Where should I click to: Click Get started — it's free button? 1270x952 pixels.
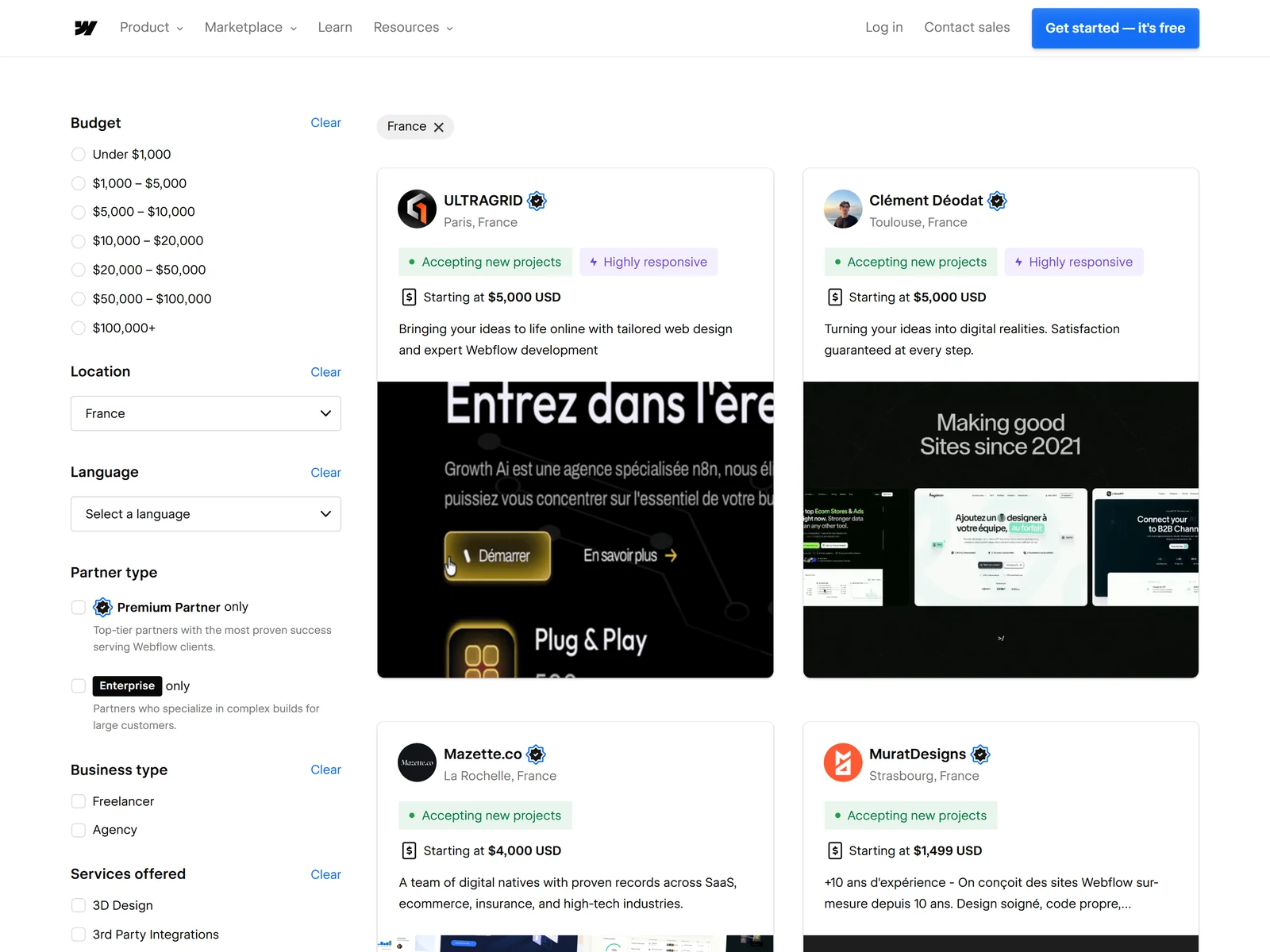(1115, 29)
